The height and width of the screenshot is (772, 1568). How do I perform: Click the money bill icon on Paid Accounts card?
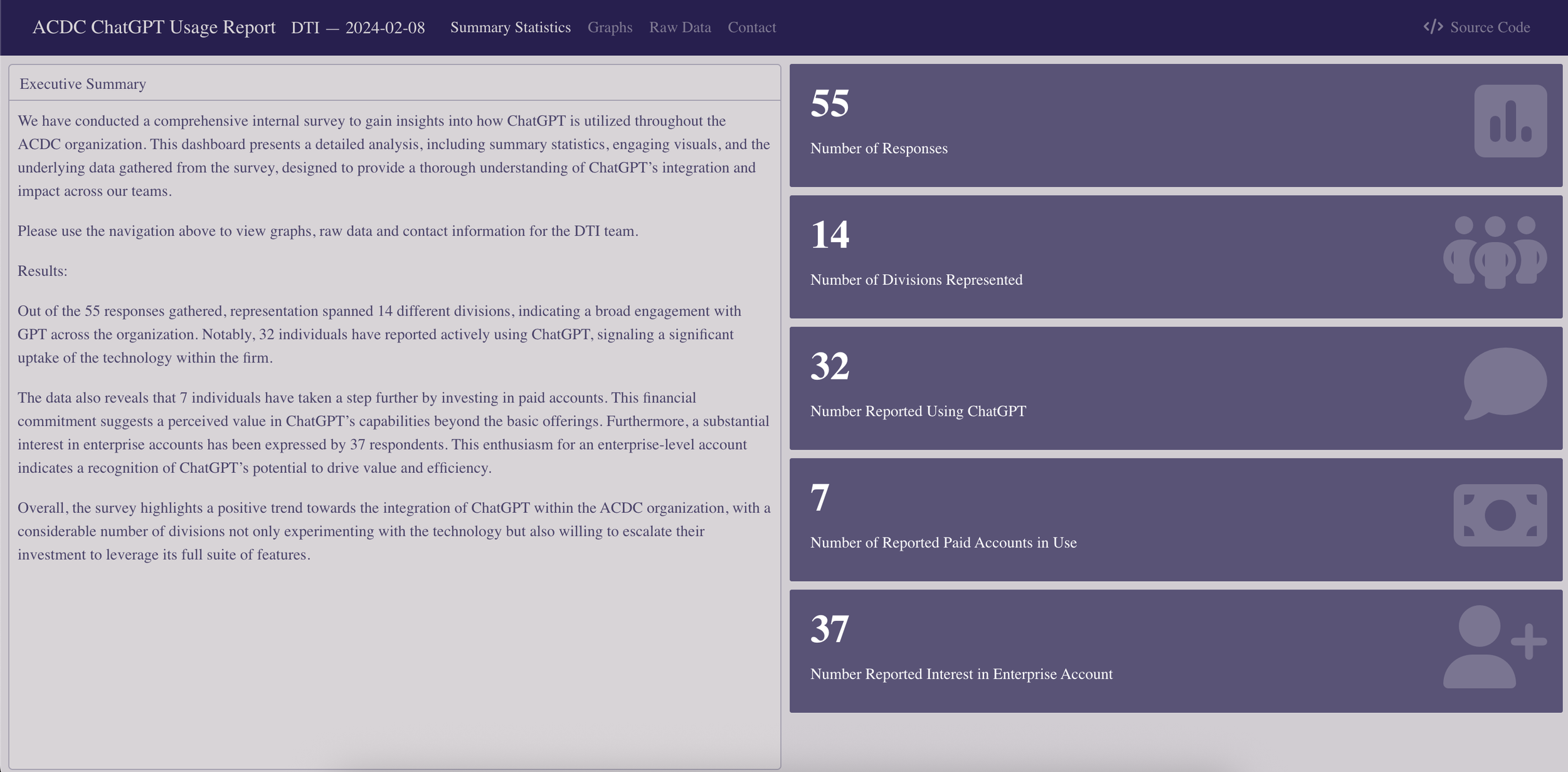click(1500, 516)
